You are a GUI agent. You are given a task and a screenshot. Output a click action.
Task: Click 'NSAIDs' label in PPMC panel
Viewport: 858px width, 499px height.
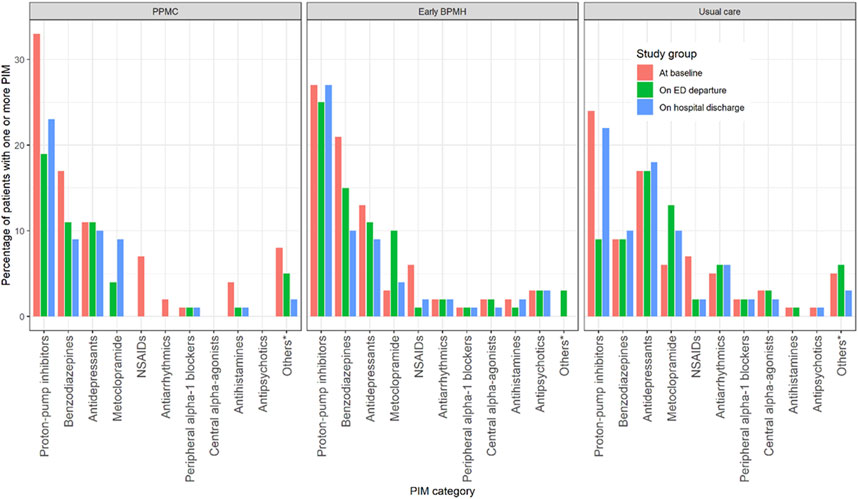pos(141,356)
